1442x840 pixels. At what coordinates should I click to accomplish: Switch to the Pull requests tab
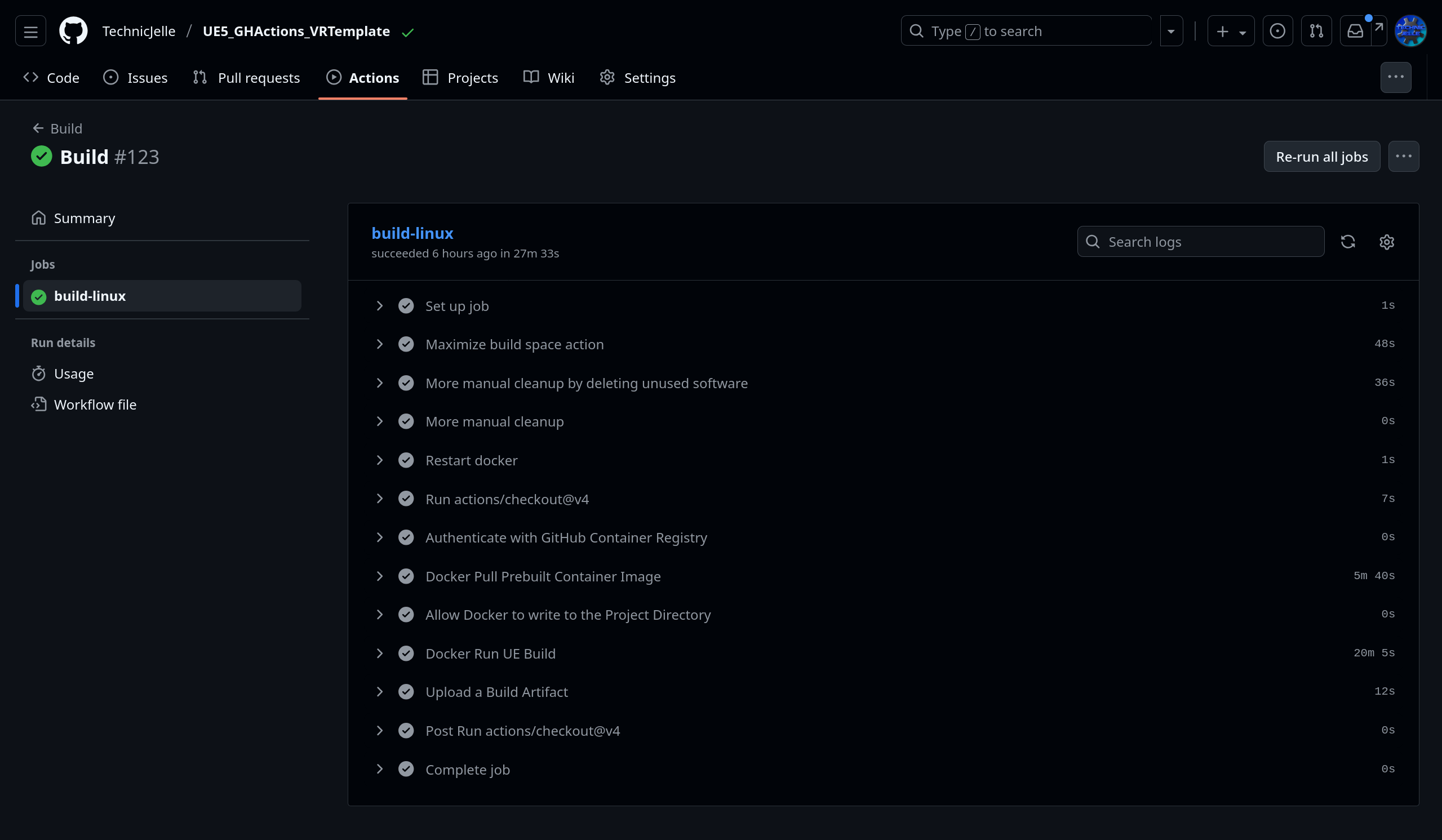click(x=247, y=78)
